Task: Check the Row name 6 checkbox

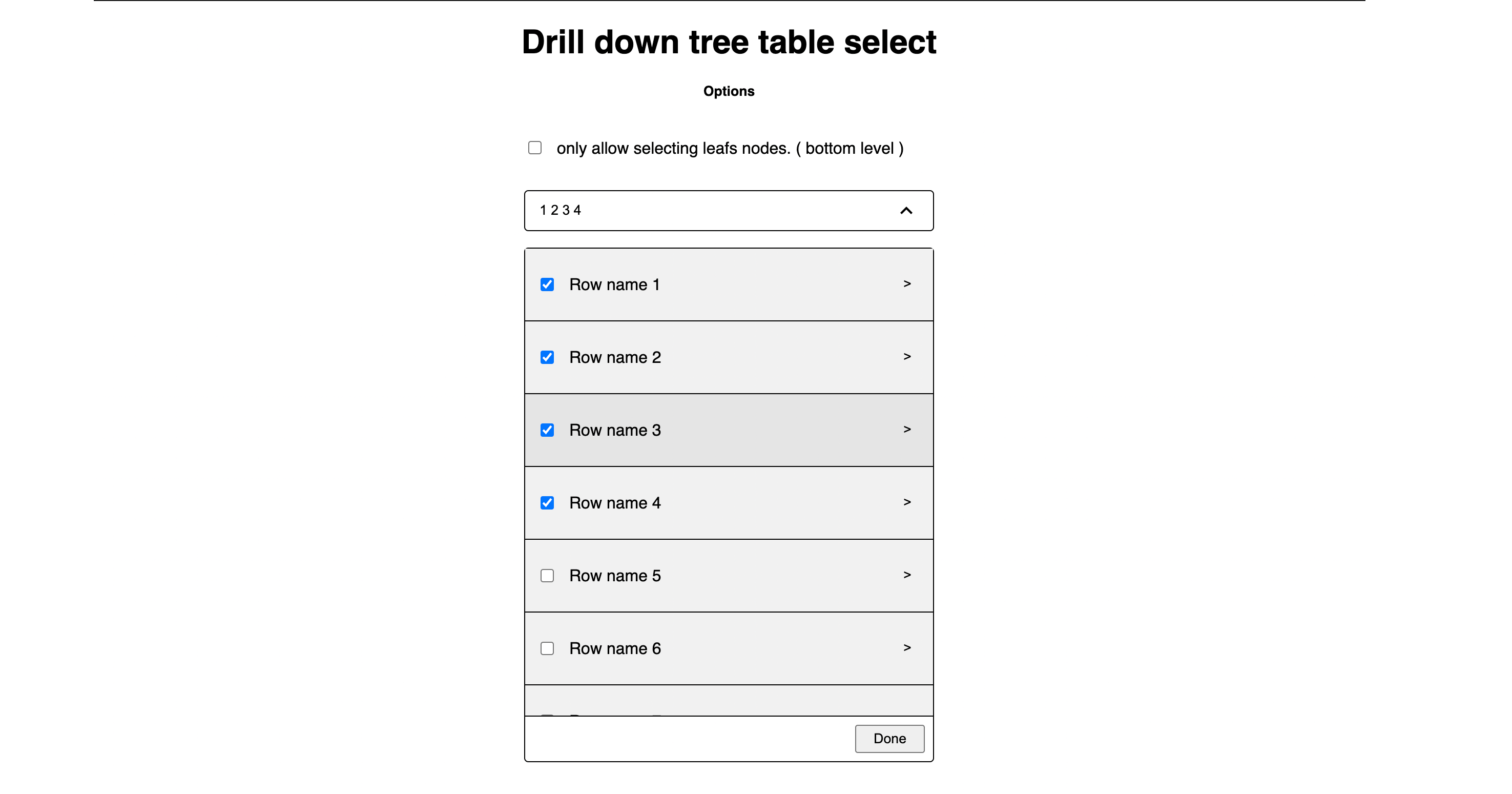Action: coord(547,648)
